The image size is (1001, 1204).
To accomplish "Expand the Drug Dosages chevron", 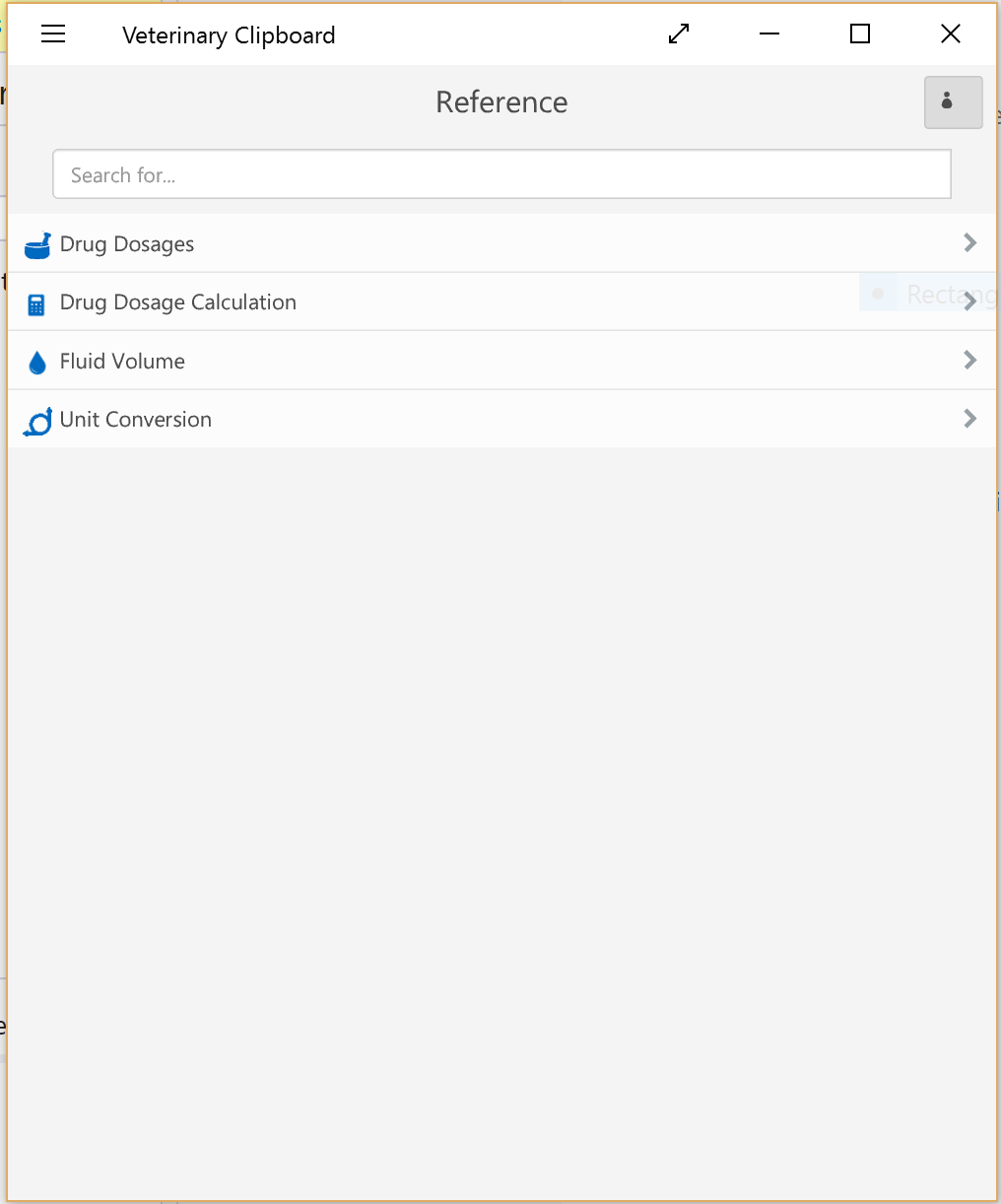I will coord(970,242).
